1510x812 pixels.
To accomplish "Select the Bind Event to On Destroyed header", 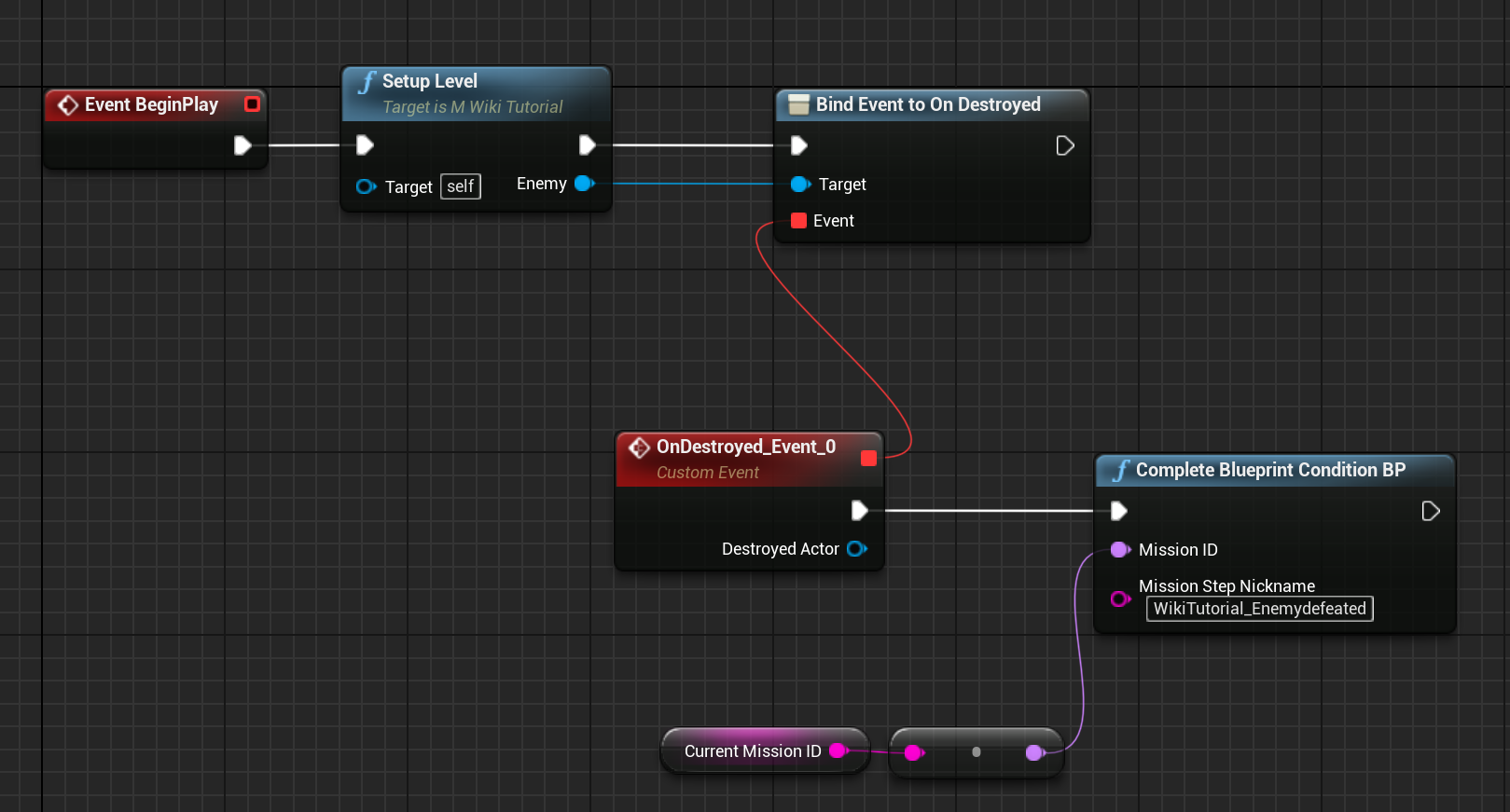I will (933, 105).
